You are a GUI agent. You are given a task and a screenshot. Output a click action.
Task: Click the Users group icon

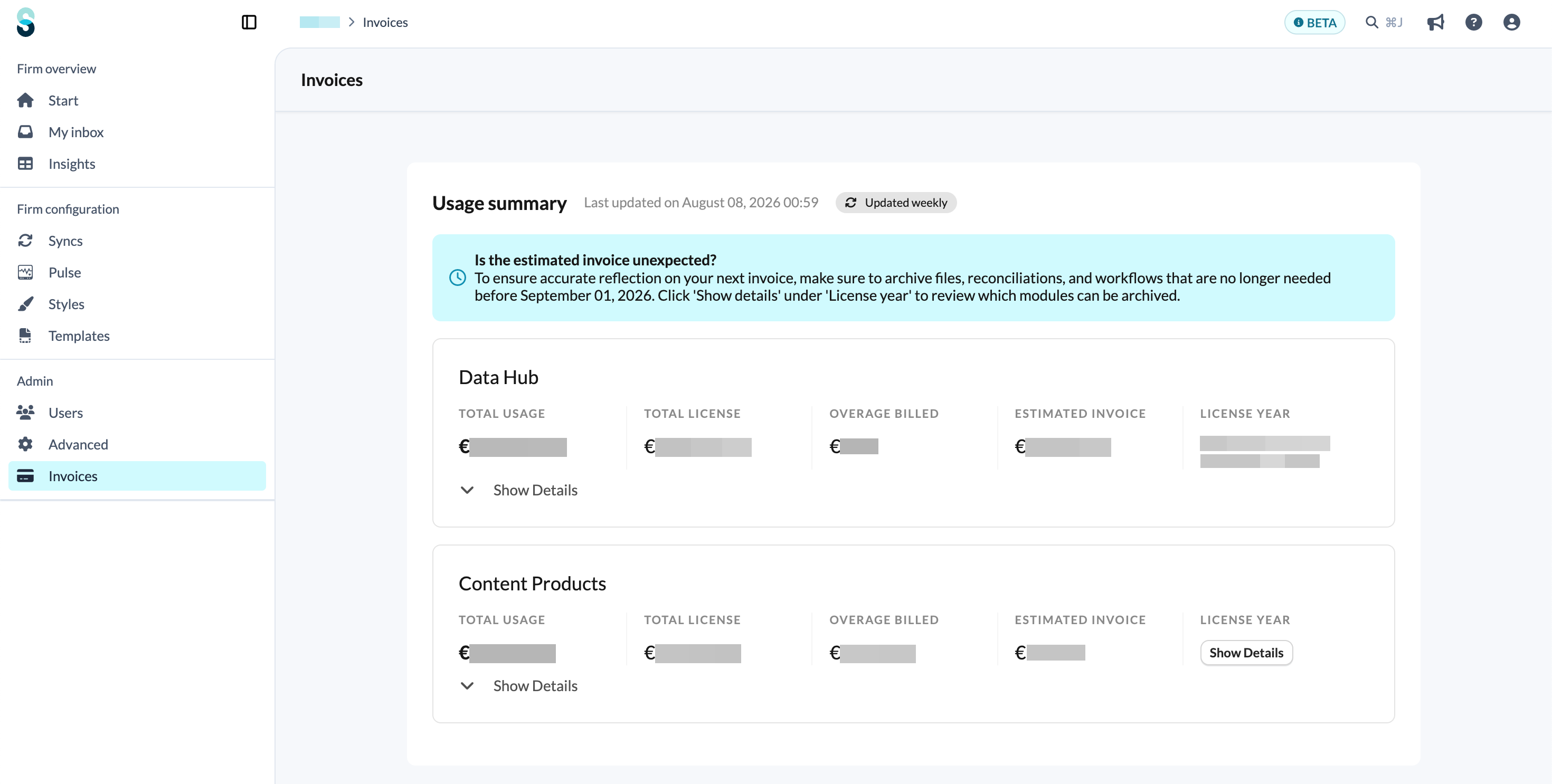[x=25, y=413]
